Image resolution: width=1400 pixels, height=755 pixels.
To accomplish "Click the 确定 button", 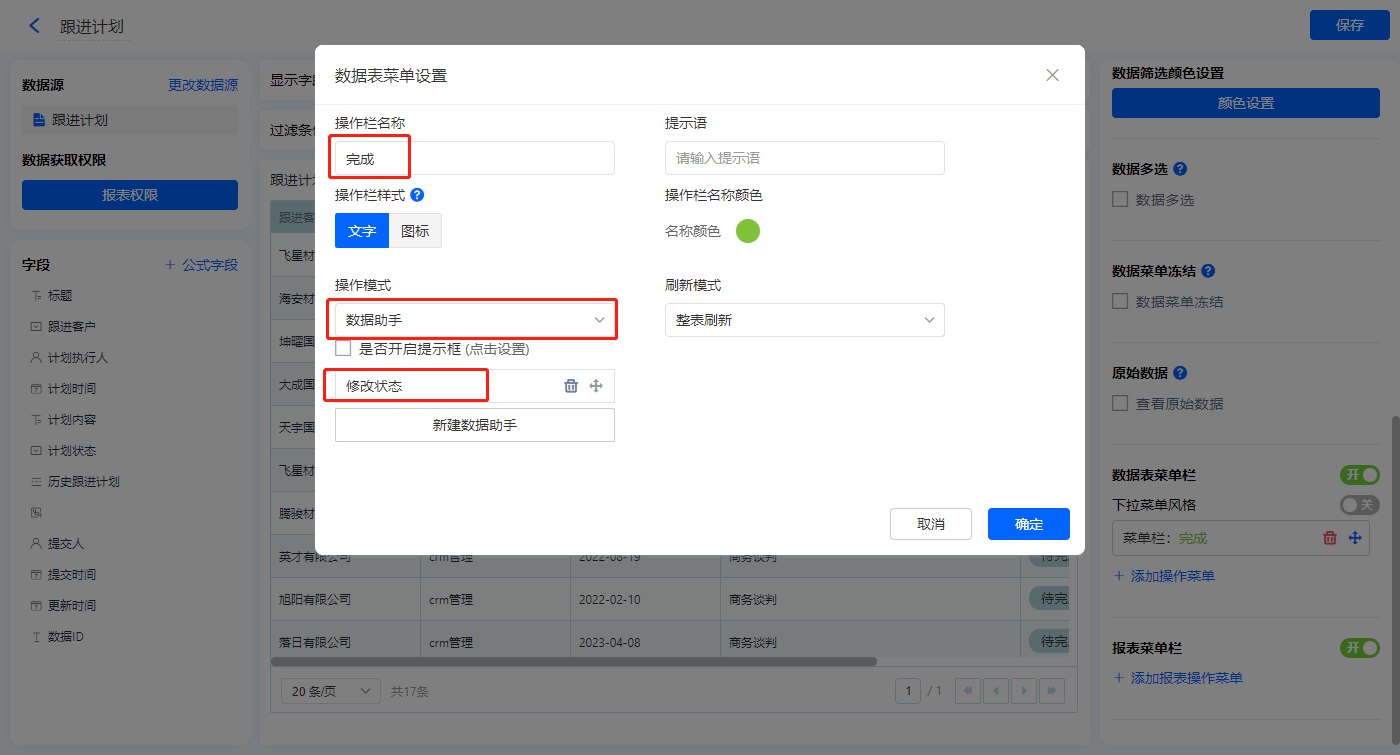I will [1028, 524].
